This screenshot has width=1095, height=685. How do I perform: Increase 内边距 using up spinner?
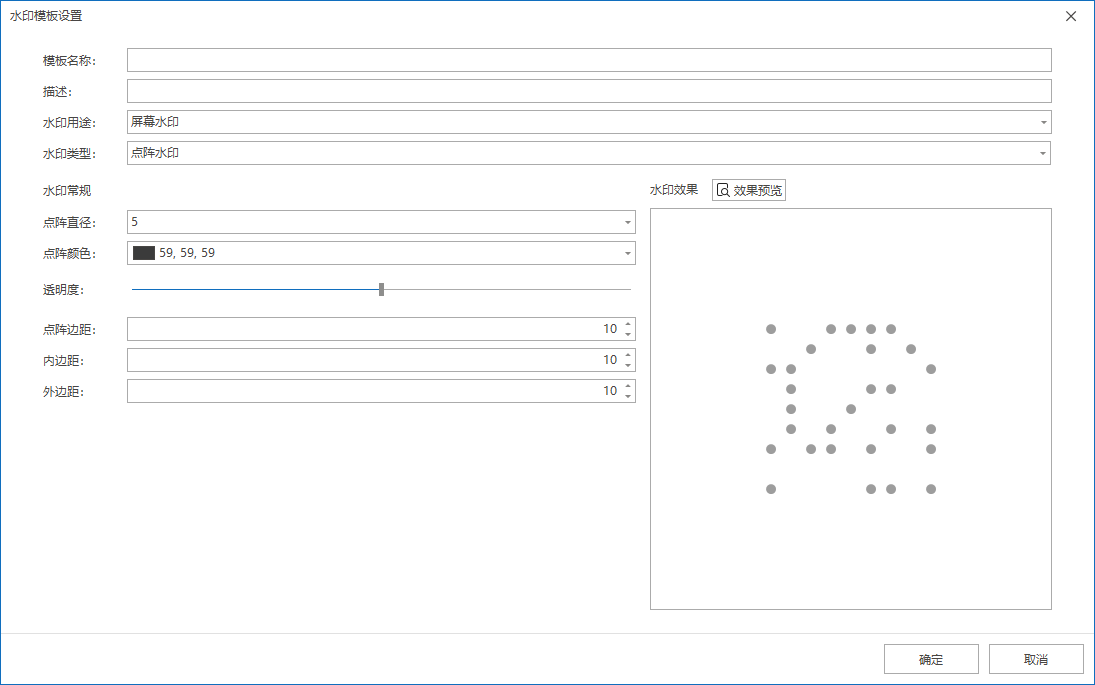coord(628,355)
